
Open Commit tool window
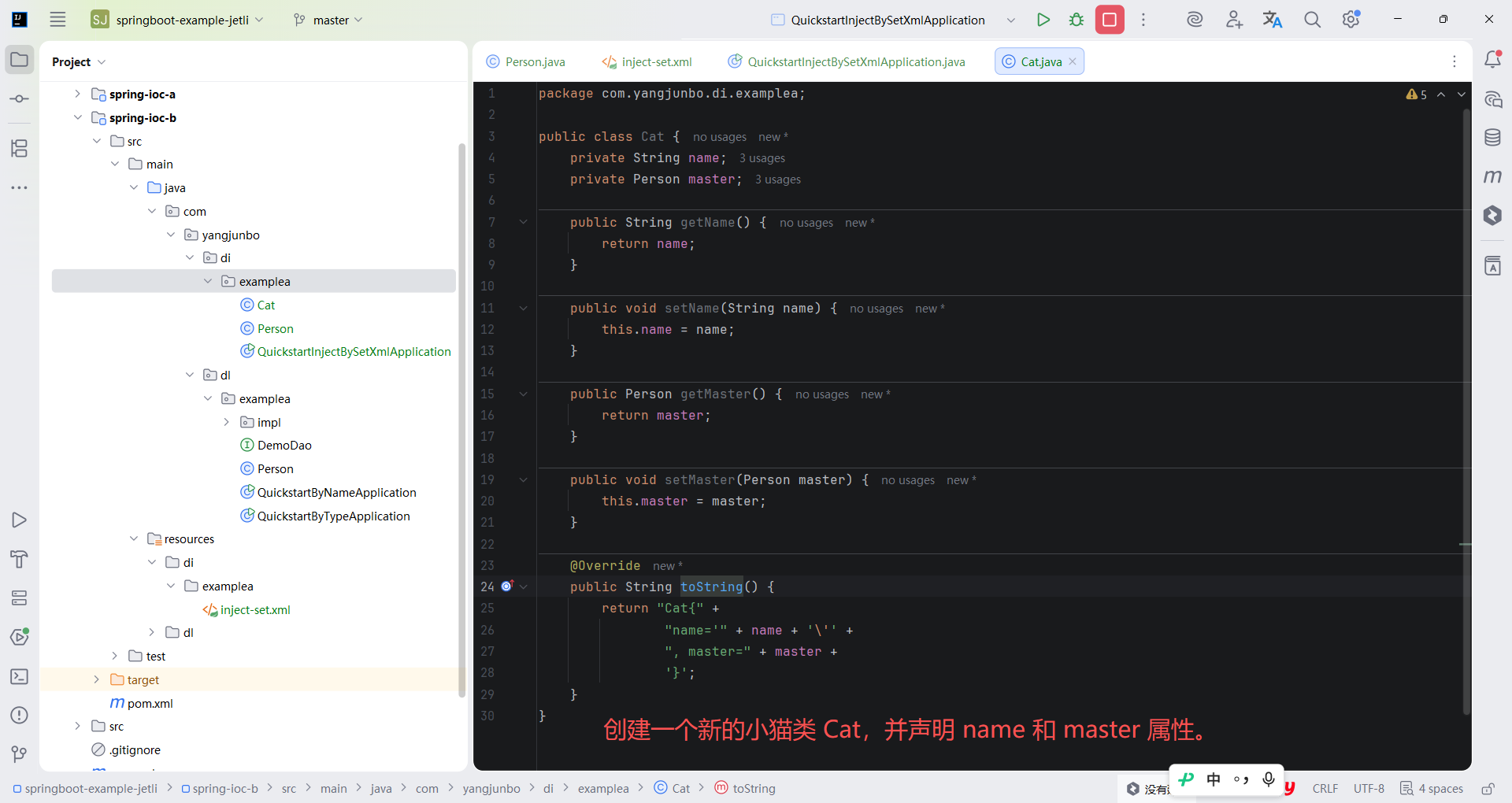20,99
